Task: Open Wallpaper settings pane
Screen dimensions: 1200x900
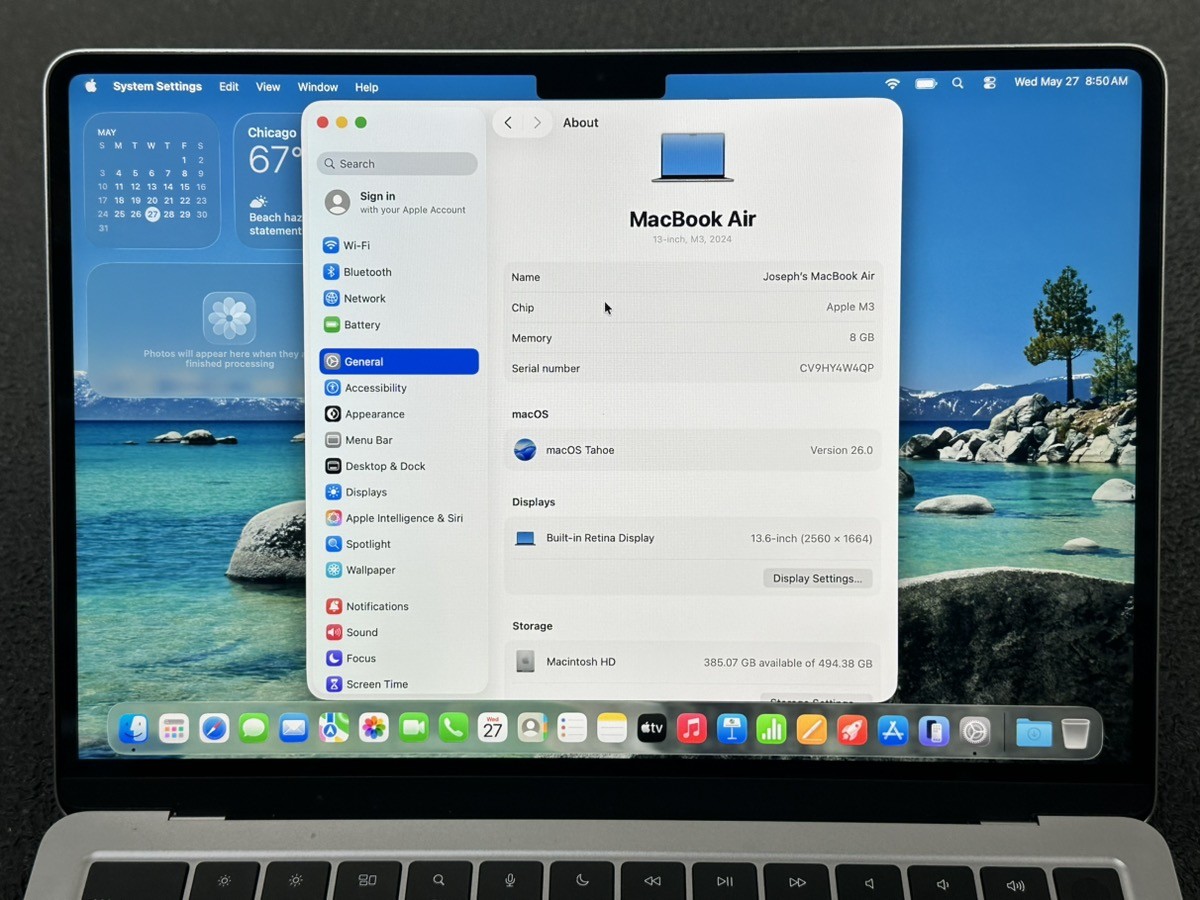Action: pos(399,570)
